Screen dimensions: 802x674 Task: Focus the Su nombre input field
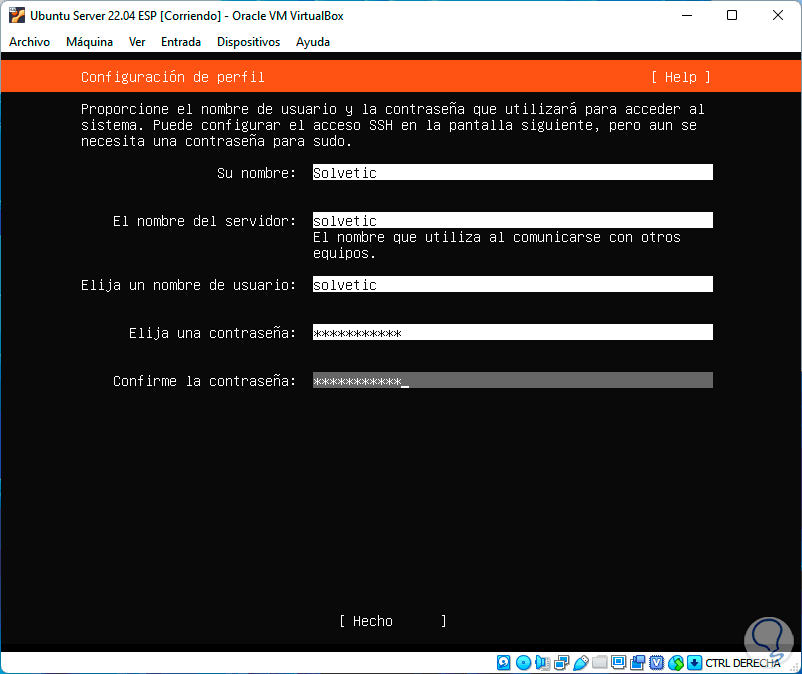click(513, 172)
